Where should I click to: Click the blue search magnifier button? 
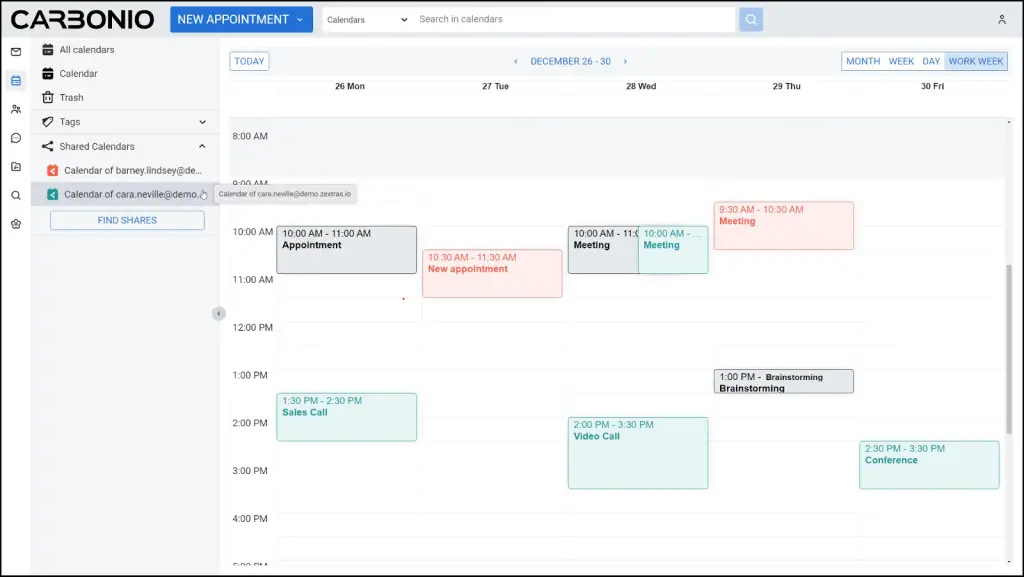coord(751,20)
